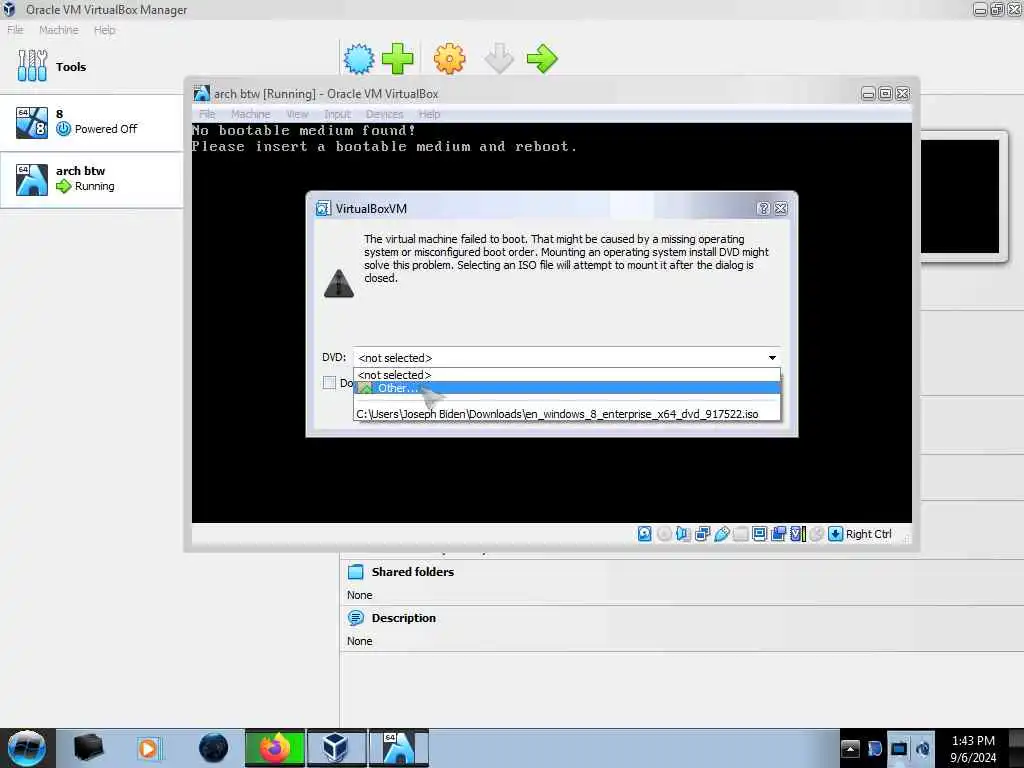This screenshot has width=1024, height=768.
Task: Select the Windows 8 enterprise ISO entry
Action: point(566,414)
